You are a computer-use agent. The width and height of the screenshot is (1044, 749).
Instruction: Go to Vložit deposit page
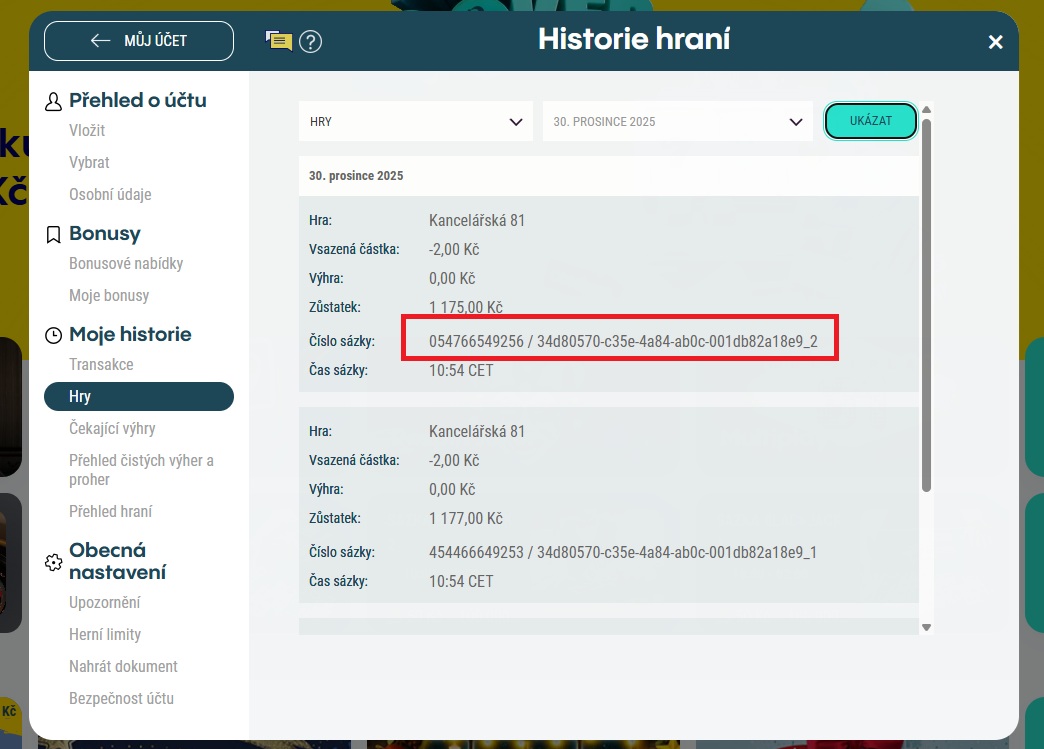coord(87,131)
